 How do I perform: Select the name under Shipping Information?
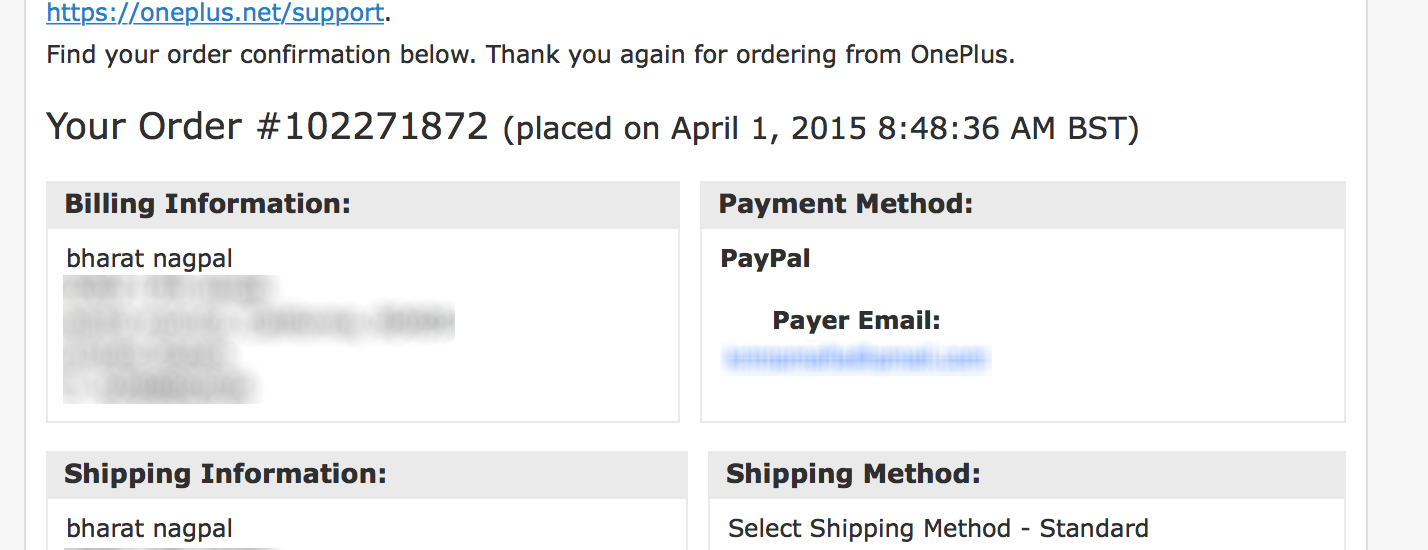coord(149,528)
